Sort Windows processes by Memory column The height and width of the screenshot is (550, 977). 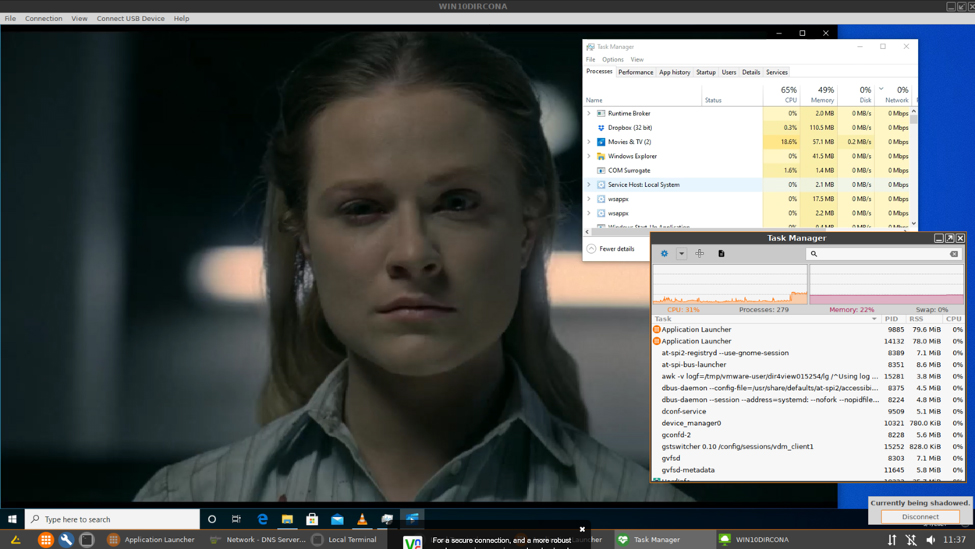[x=819, y=95]
